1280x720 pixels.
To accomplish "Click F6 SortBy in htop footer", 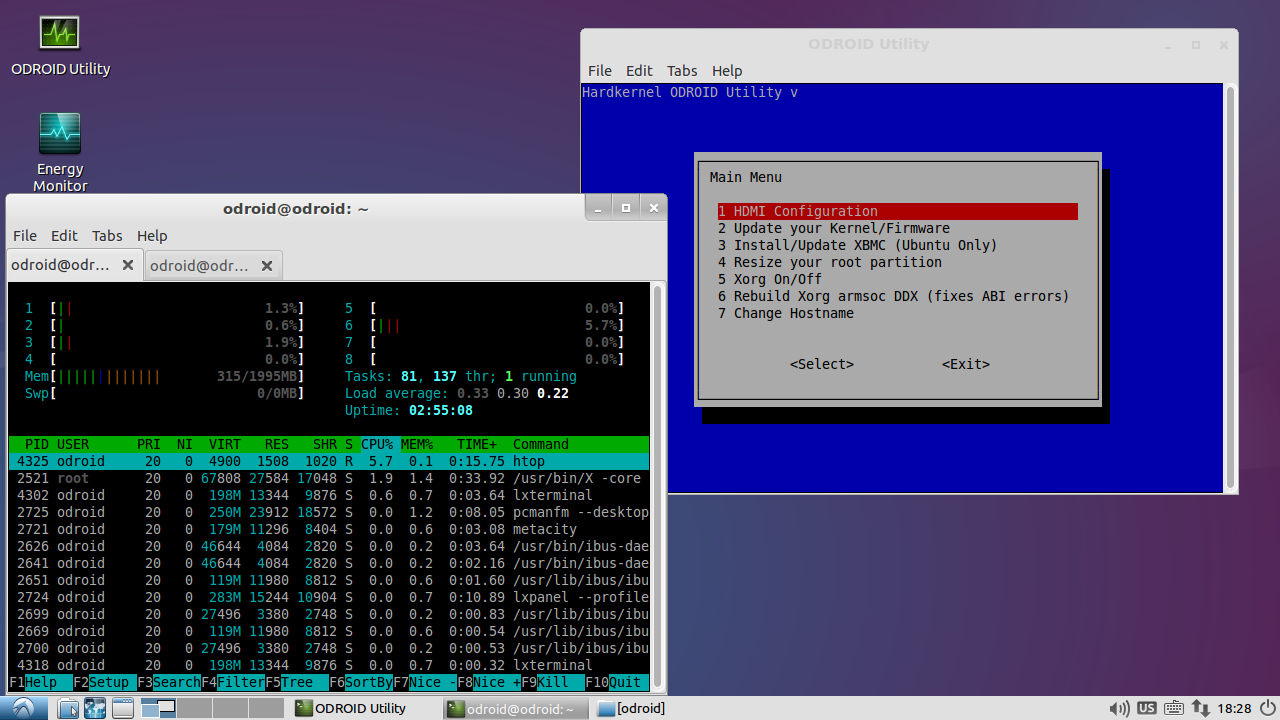I will click(x=361, y=682).
